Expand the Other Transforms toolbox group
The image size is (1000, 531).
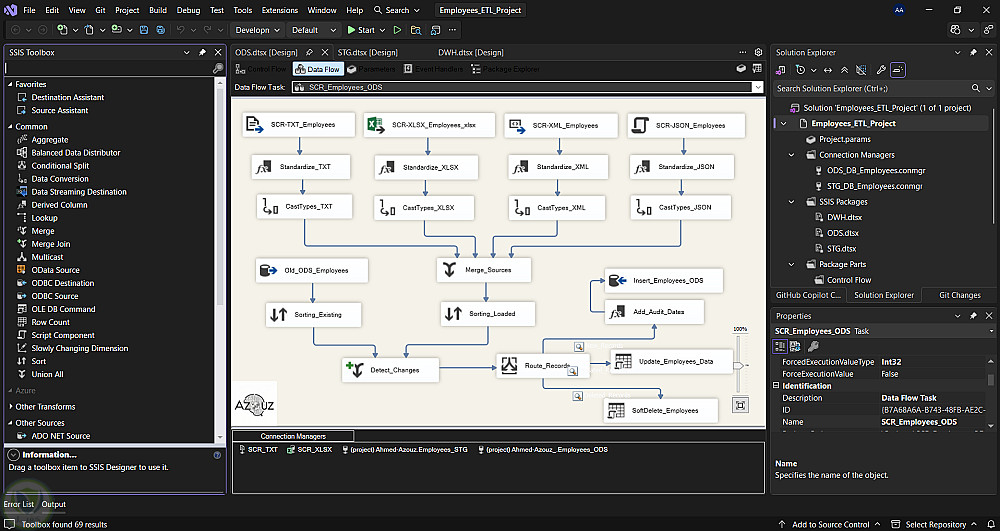click(x=10, y=407)
